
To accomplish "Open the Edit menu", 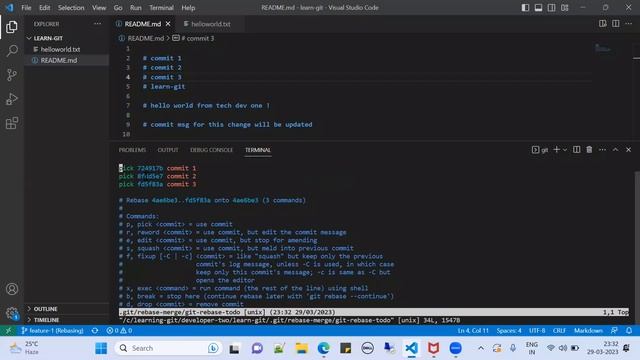I will coord(44,7).
